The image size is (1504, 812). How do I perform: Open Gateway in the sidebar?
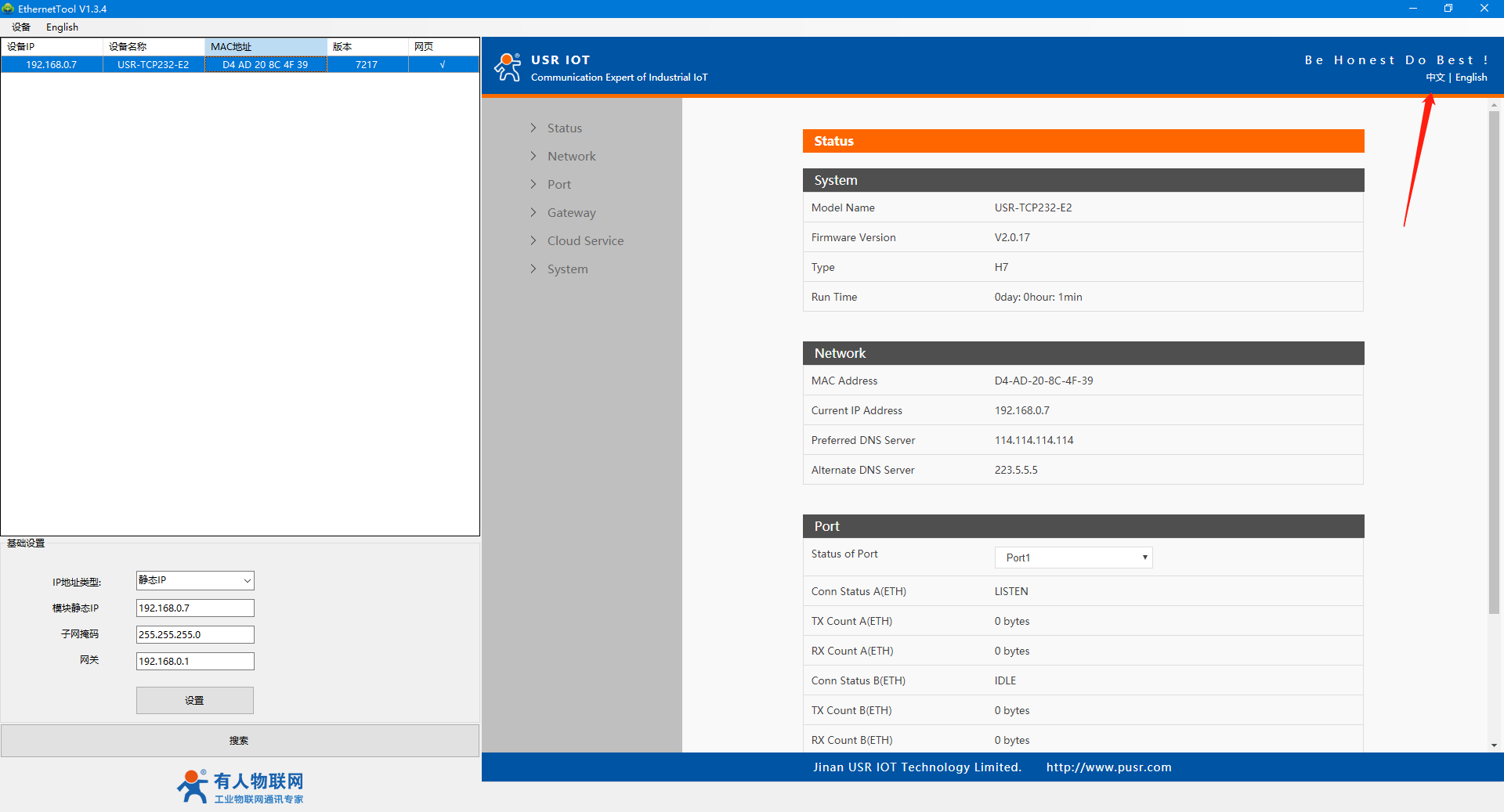tap(571, 213)
